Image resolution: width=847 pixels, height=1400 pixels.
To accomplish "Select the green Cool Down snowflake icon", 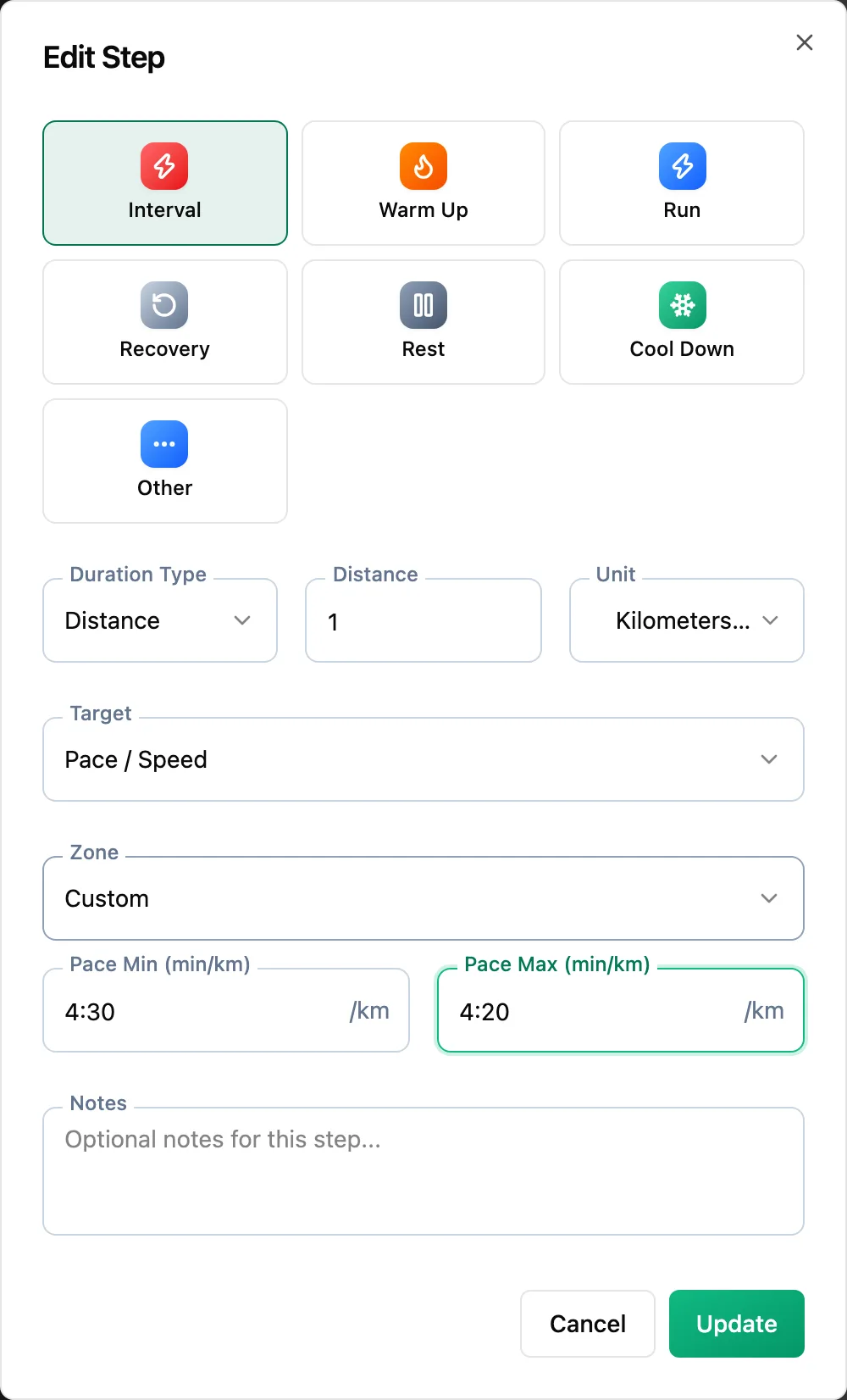I will tap(683, 305).
